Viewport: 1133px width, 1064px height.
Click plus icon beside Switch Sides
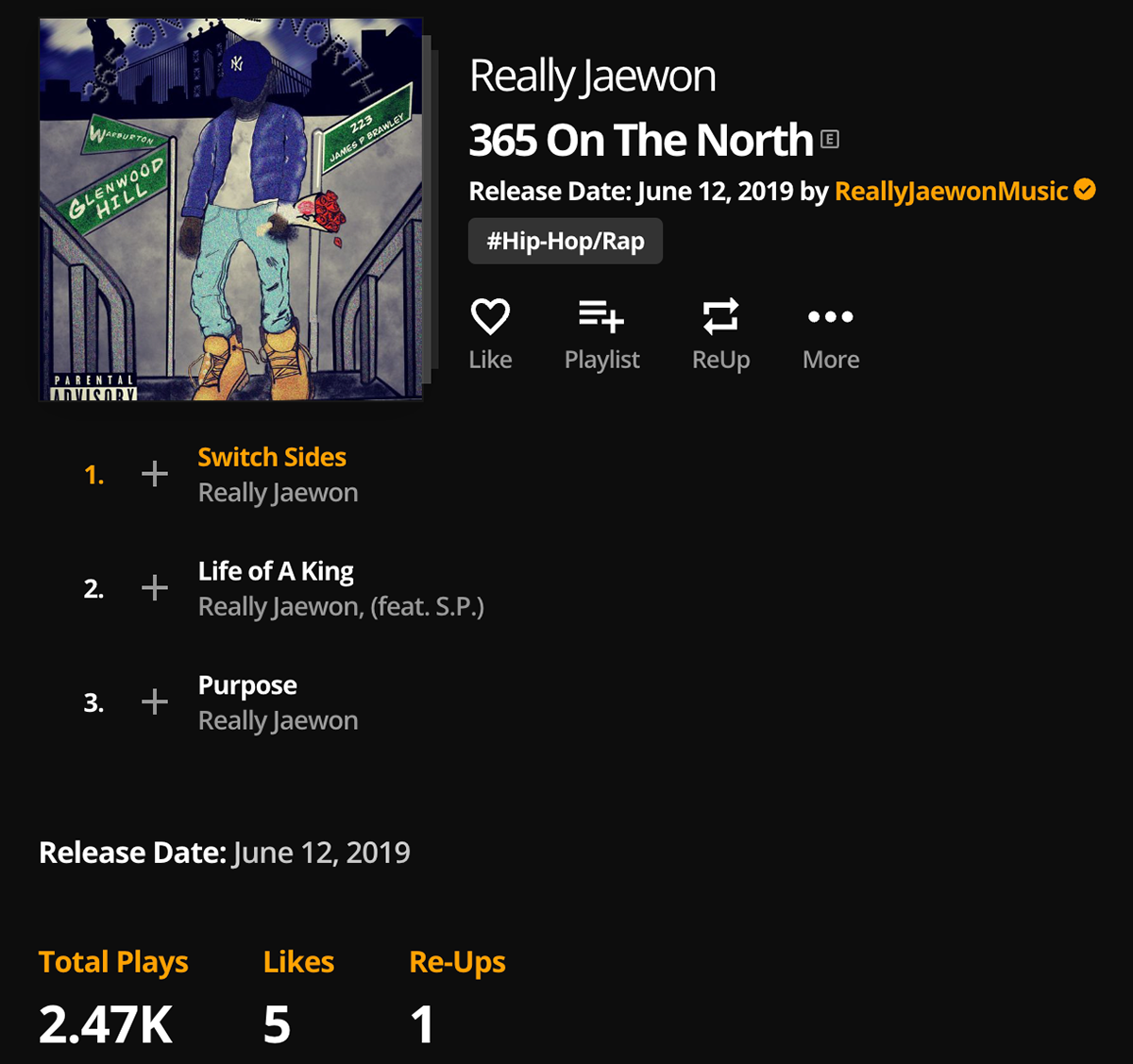(155, 474)
